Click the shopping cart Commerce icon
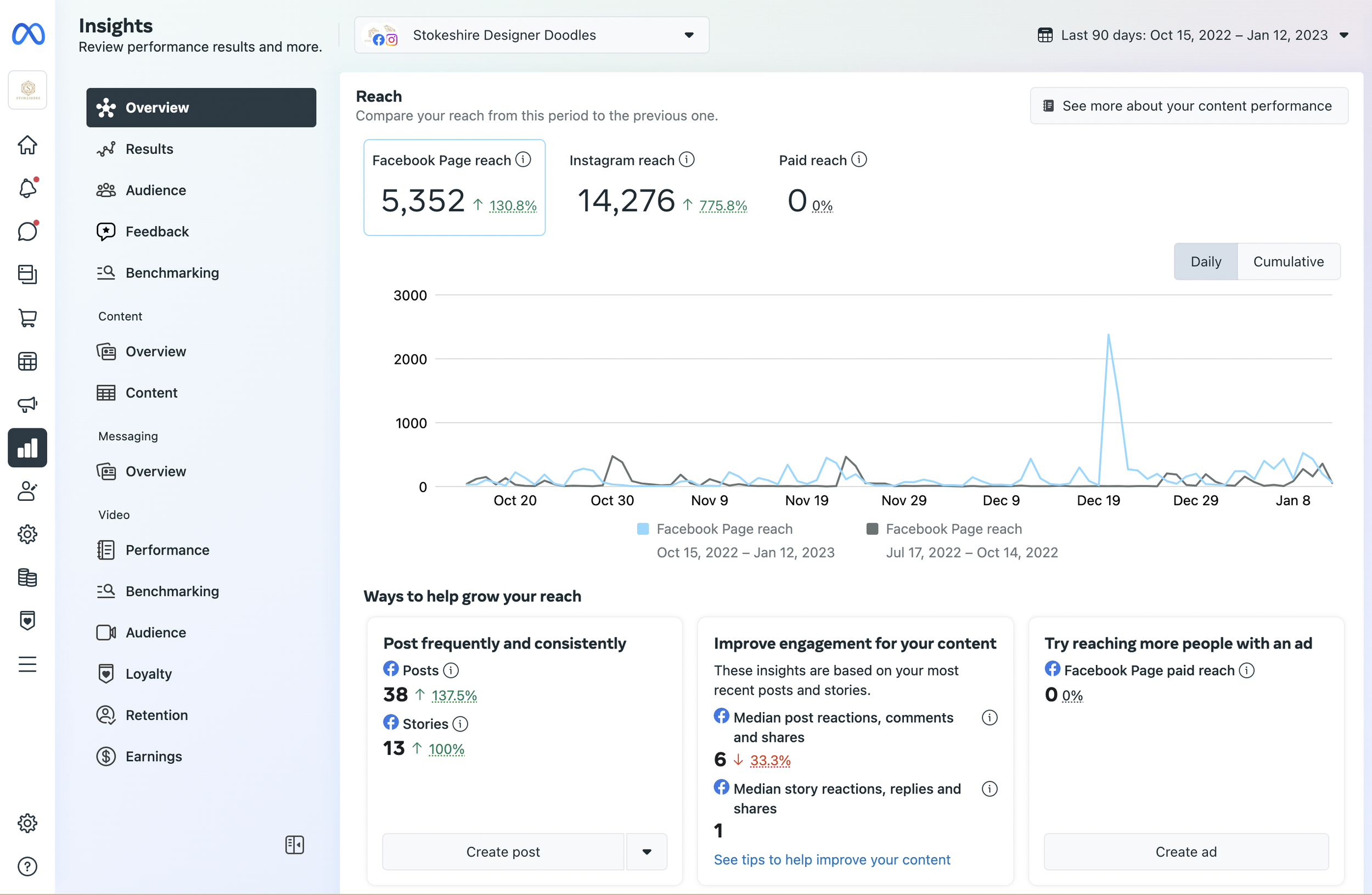Image resolution: width=1372 pixels, height=895 pixels. [27, 318]
